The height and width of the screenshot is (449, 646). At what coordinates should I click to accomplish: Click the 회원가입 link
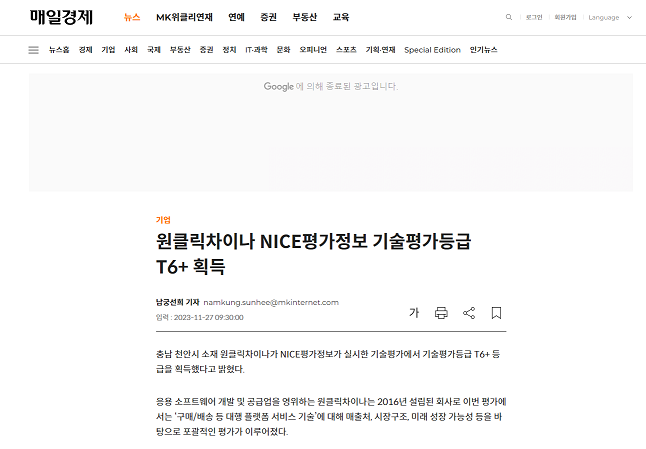point(565,17)
